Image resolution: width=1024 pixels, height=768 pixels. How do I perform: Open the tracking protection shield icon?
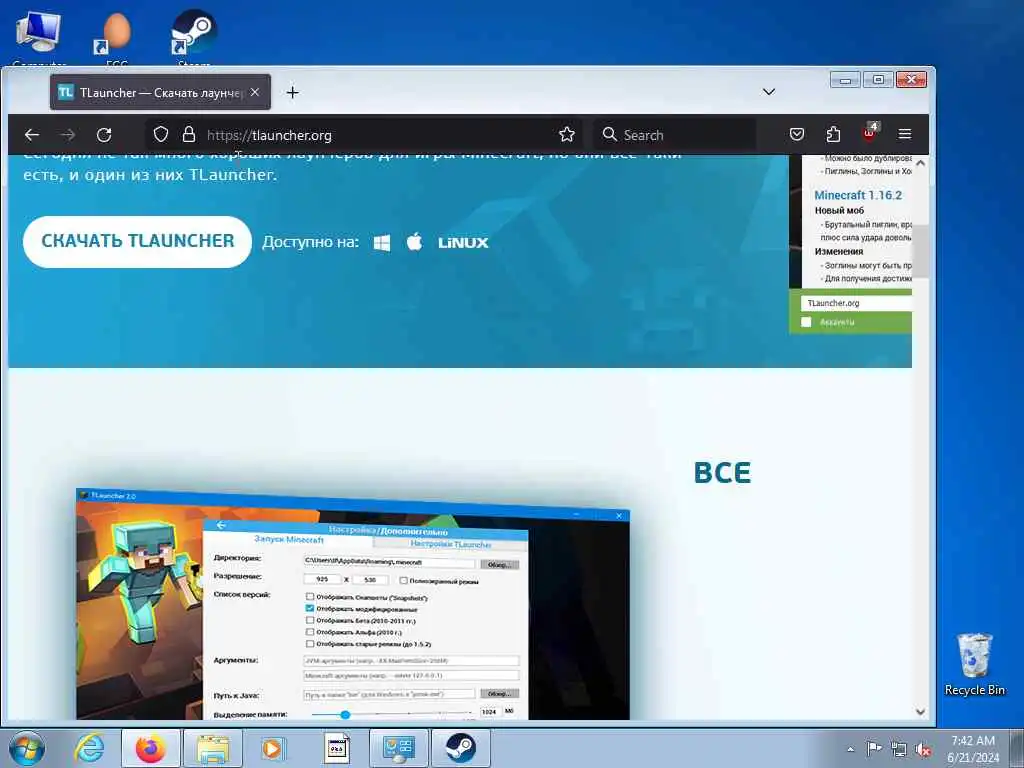[161, 135]
